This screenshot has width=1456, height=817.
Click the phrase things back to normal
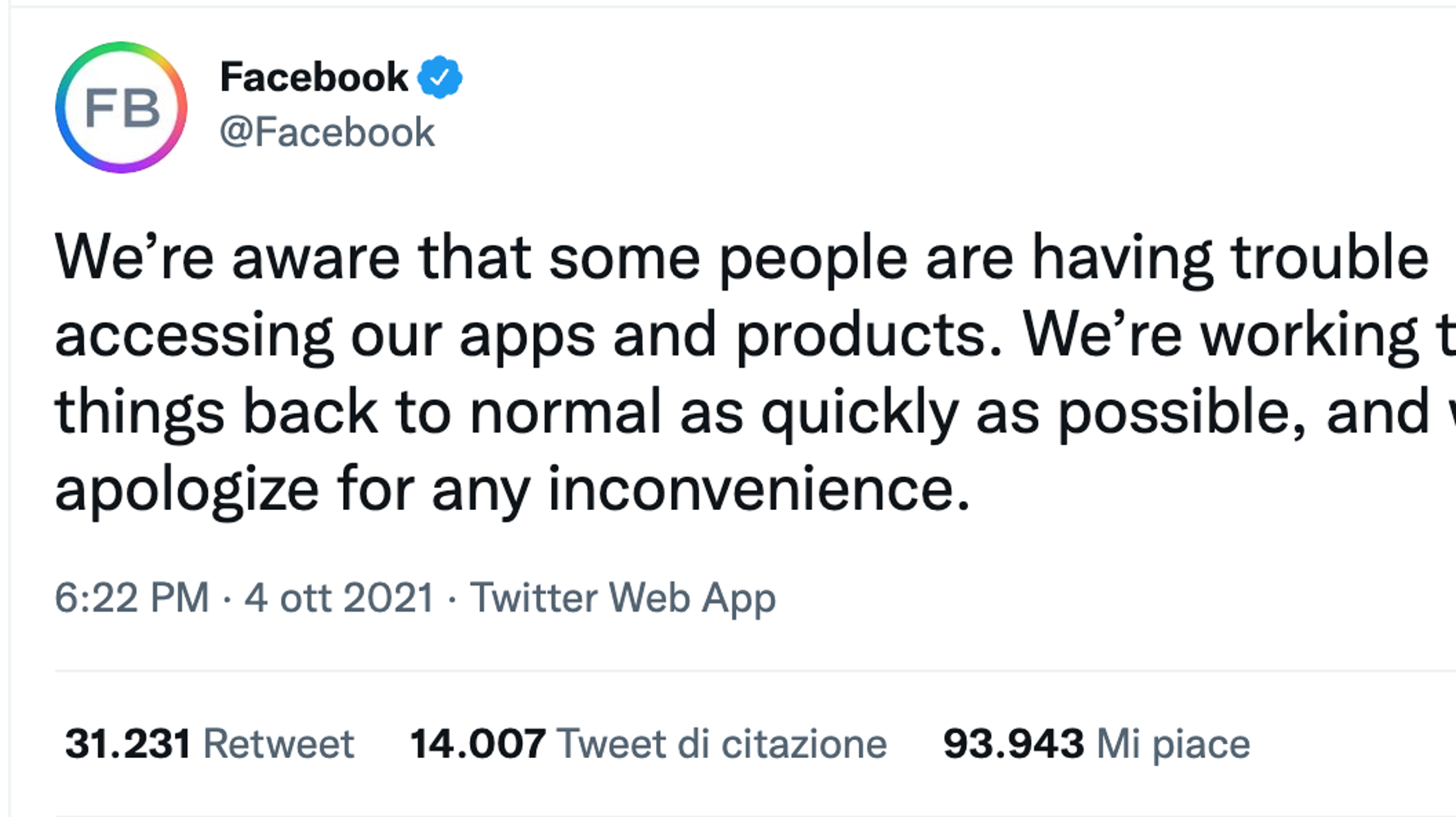coord(358,412)
